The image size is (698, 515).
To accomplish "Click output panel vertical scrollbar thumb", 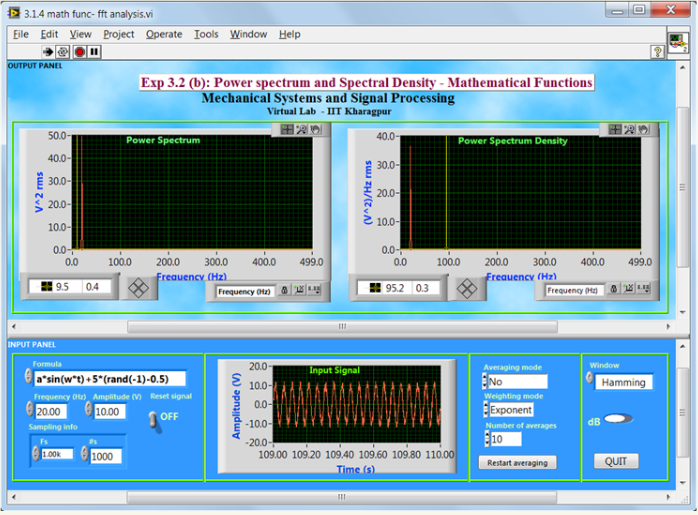I will tap(682, 187).
